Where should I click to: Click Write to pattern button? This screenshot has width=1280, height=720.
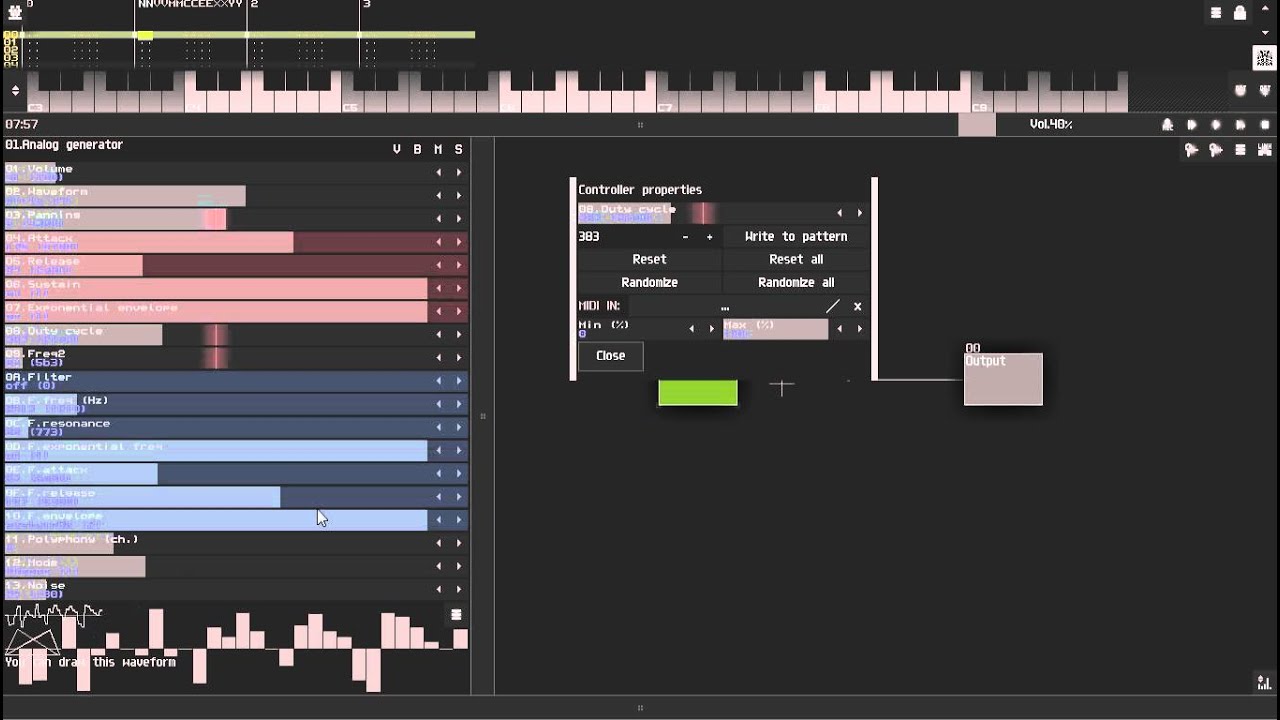[x=796, y=237]
